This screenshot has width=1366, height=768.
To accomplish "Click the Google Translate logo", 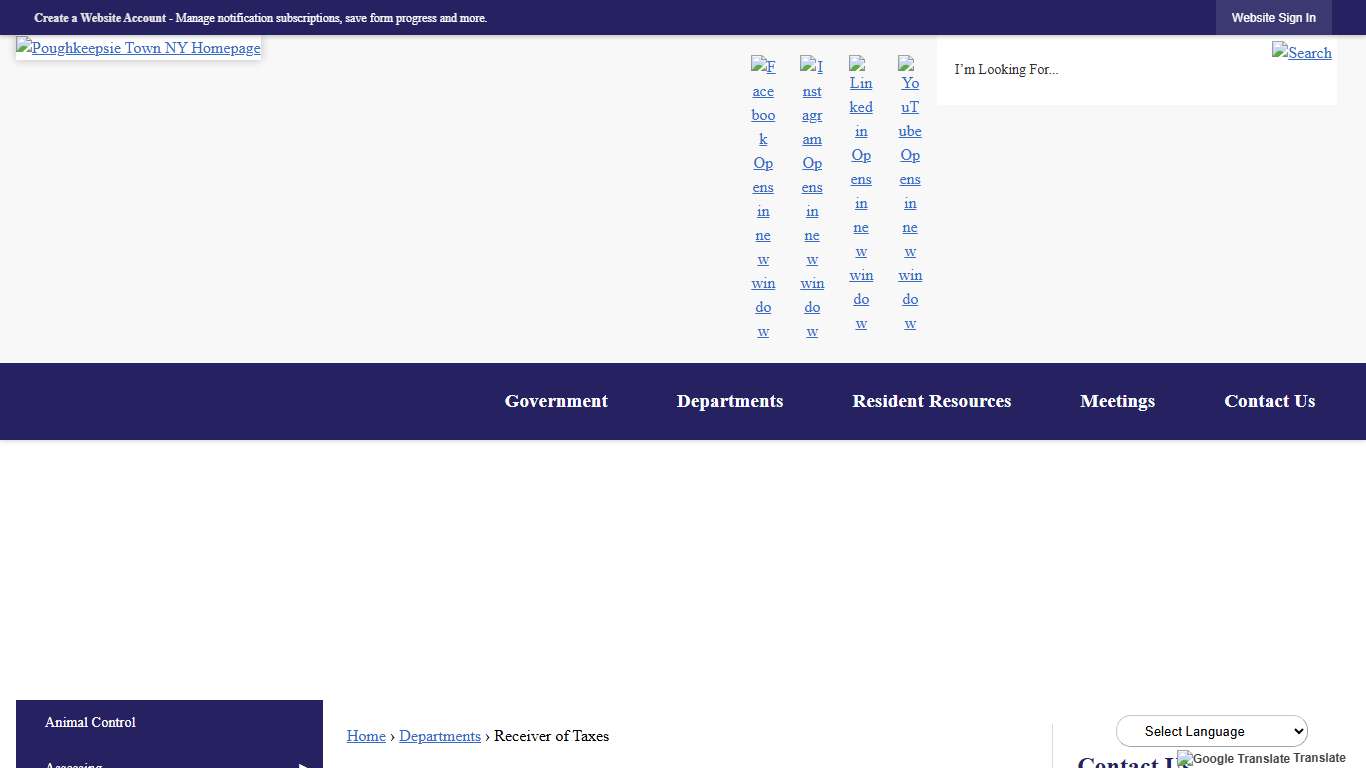I will 1233,759.
